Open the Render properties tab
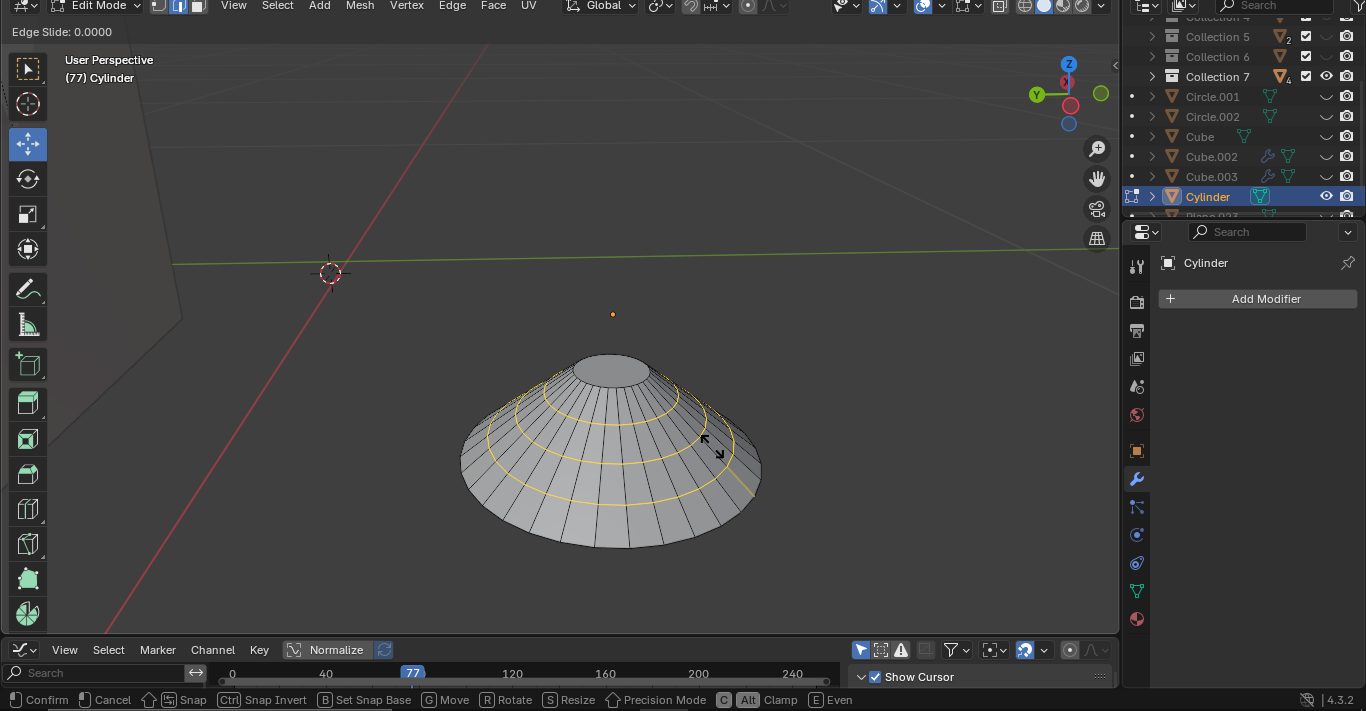The image size is (1366, 711). [x=1137, y=302]
